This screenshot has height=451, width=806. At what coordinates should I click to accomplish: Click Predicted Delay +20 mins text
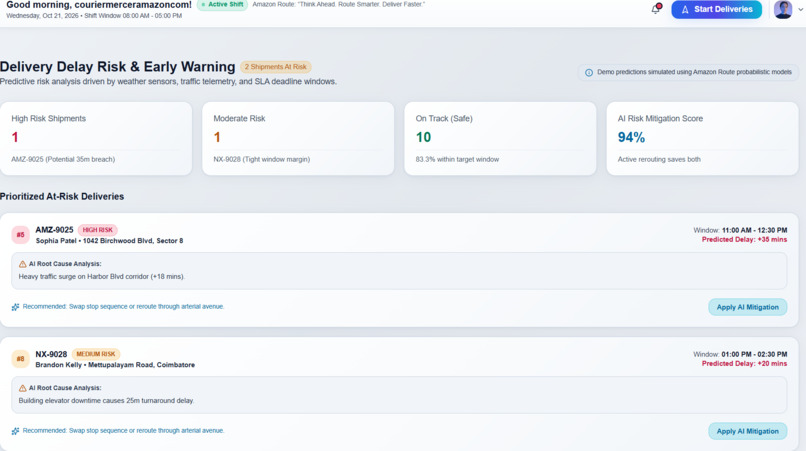click(x=744, y=364)
